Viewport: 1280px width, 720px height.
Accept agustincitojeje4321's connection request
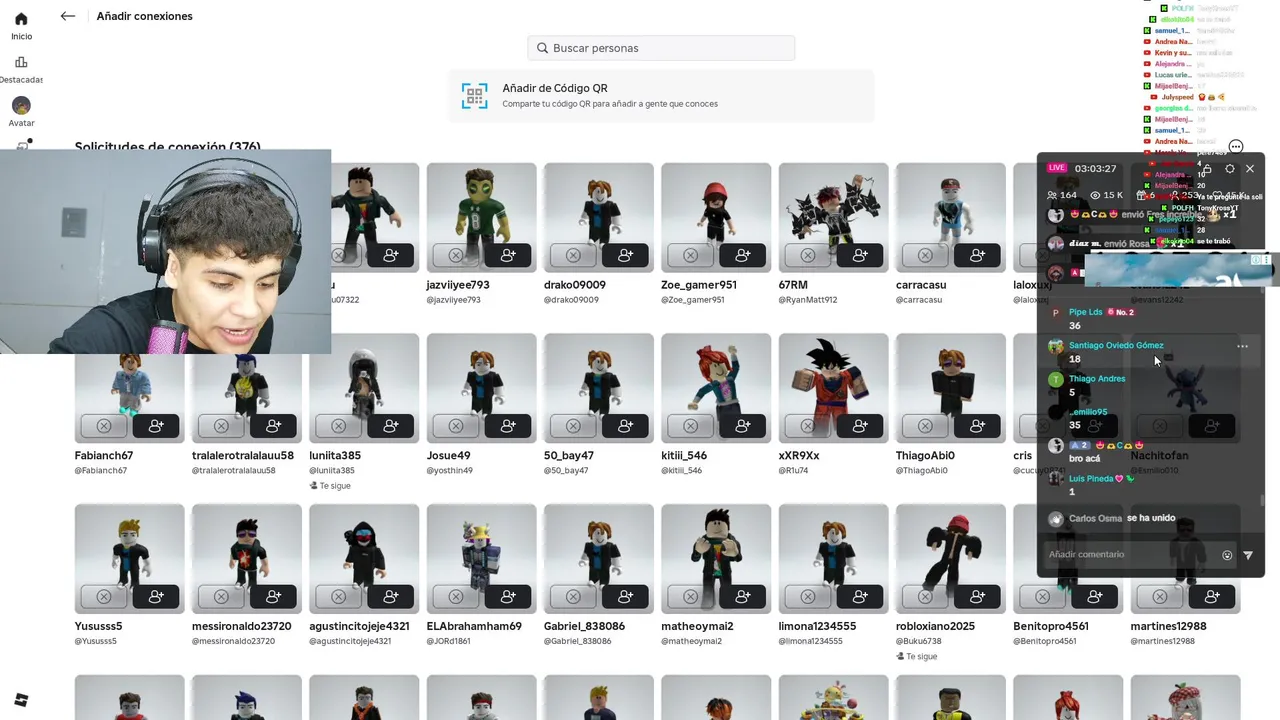(390, 597)
